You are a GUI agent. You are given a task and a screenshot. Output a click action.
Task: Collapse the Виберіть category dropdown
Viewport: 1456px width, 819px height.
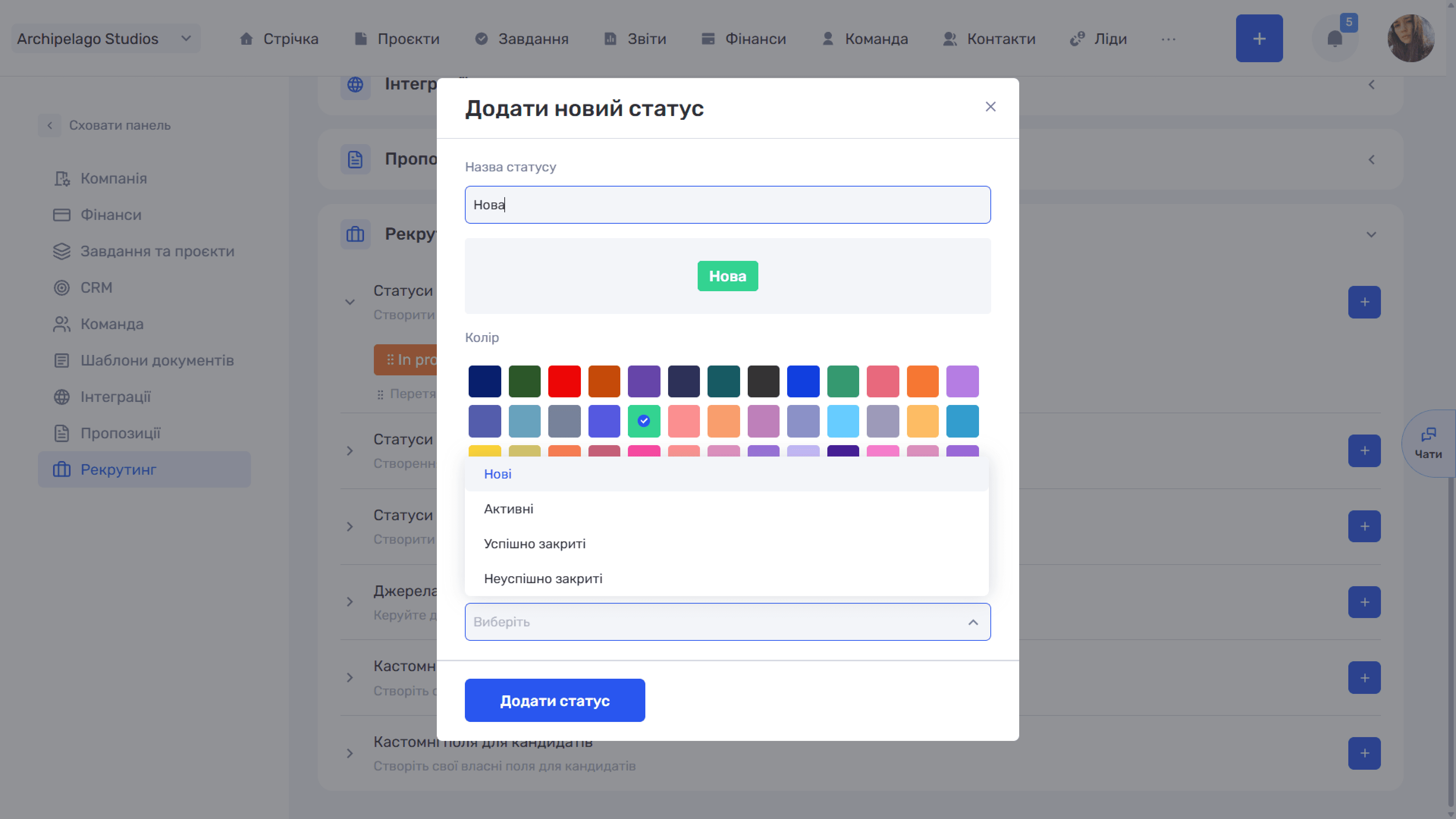click(x=973, y=622)
